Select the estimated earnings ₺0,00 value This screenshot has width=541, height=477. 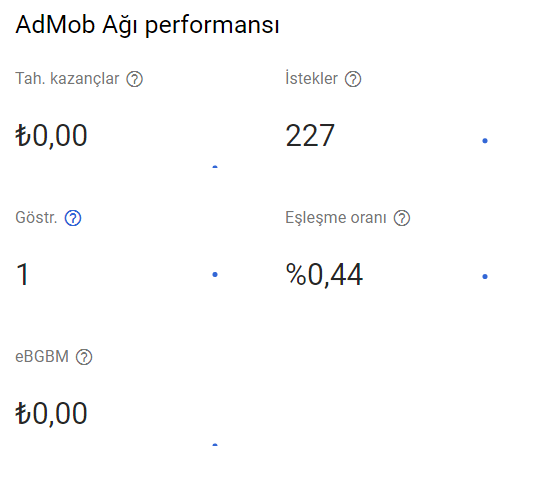click(x=51, y=136)
